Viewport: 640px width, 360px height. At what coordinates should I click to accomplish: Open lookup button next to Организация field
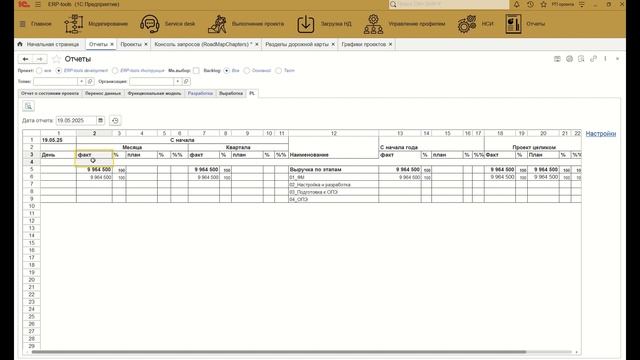186,82
